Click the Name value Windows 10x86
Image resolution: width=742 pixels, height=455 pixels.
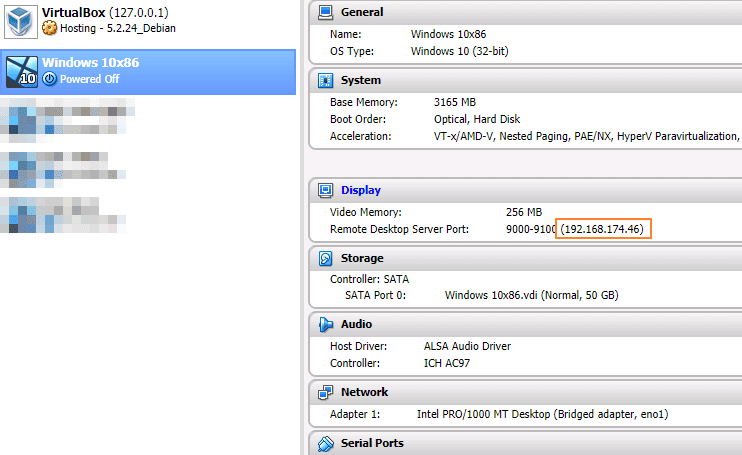pyautogui.click(x=448, y=34)
